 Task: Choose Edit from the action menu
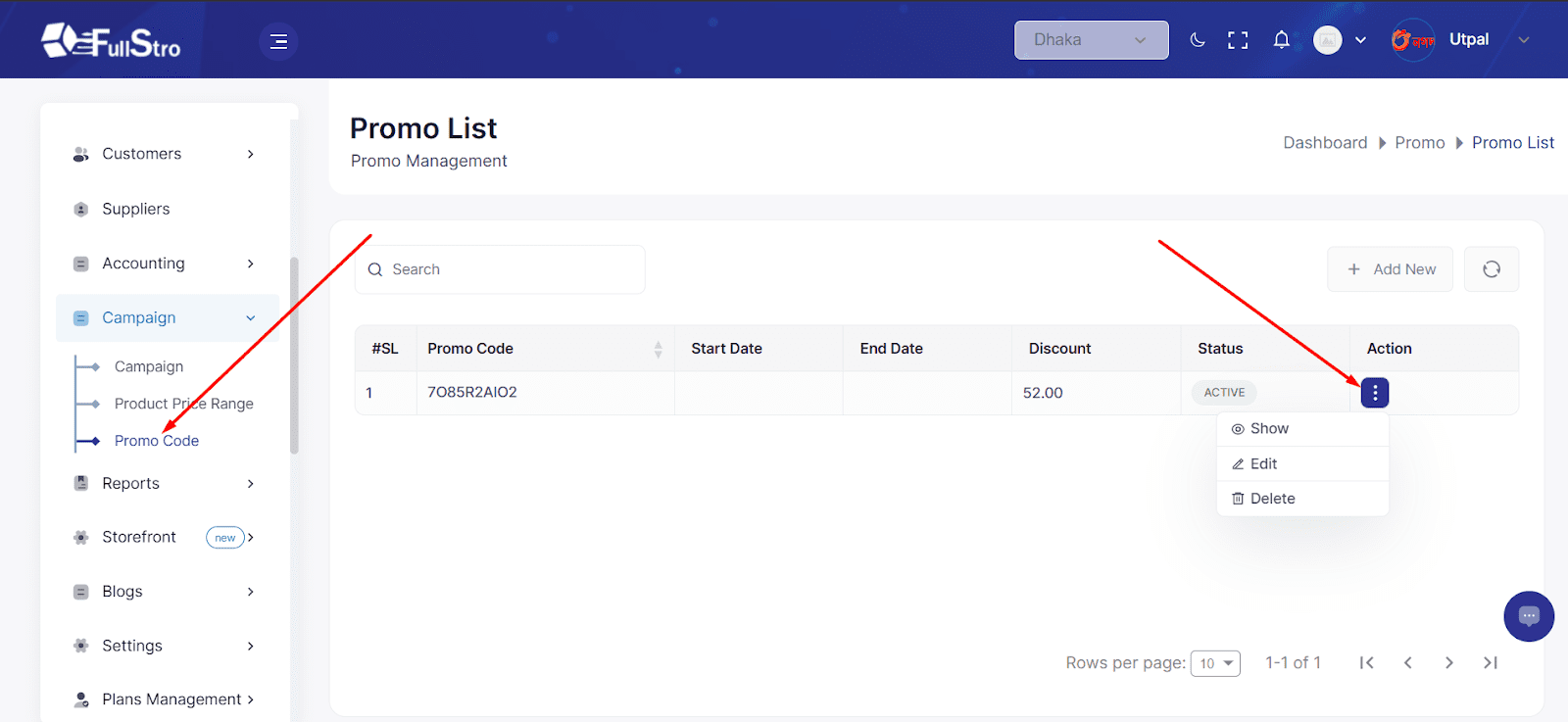[1263, 463]
